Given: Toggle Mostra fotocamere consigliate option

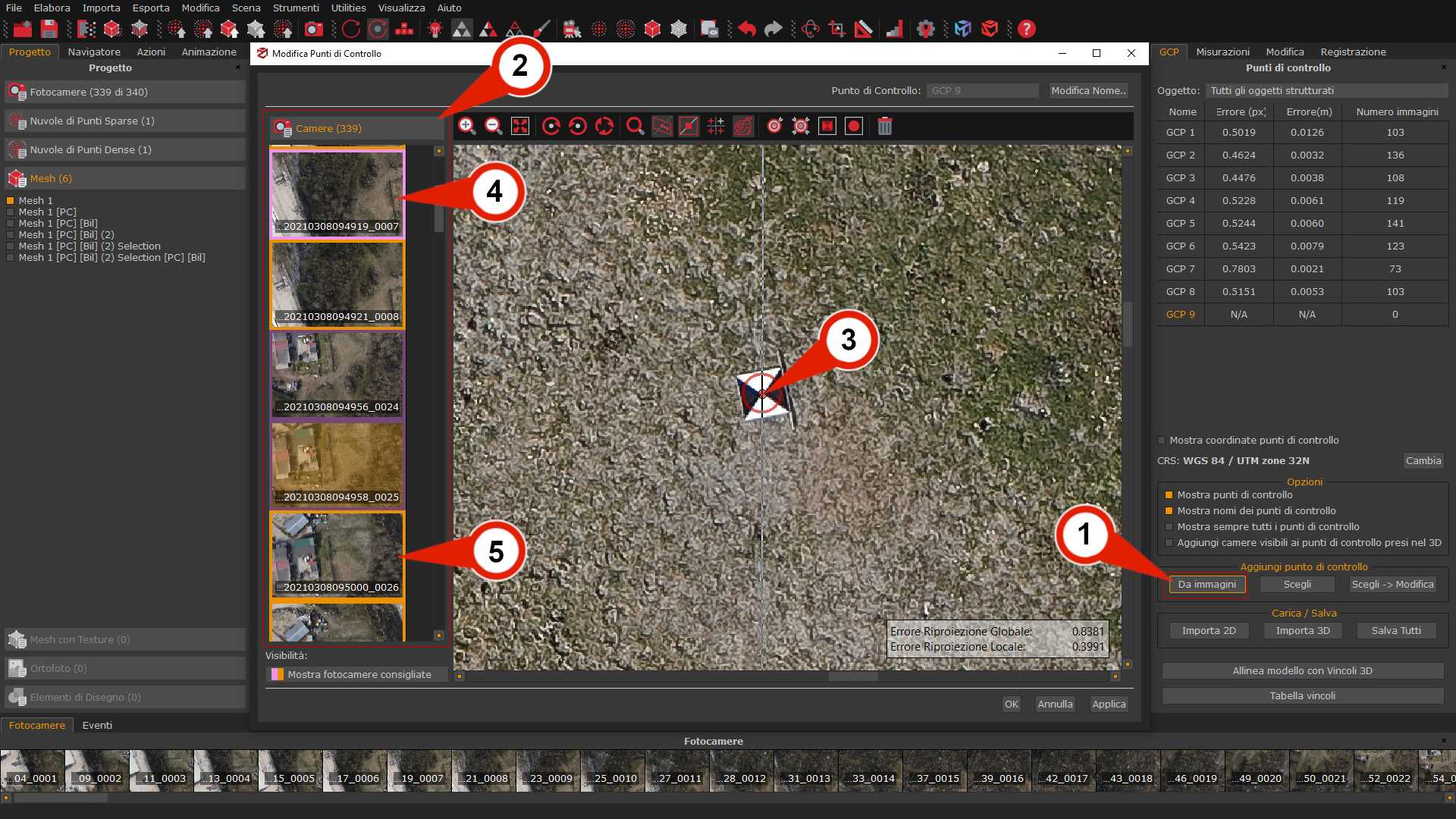Looking at the screenshot, I should (x=356, y=674).
